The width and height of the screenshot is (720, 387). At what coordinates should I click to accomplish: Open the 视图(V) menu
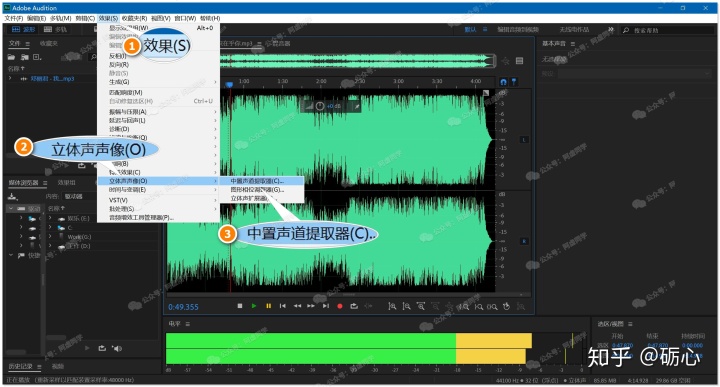click(x=160, y=18)
